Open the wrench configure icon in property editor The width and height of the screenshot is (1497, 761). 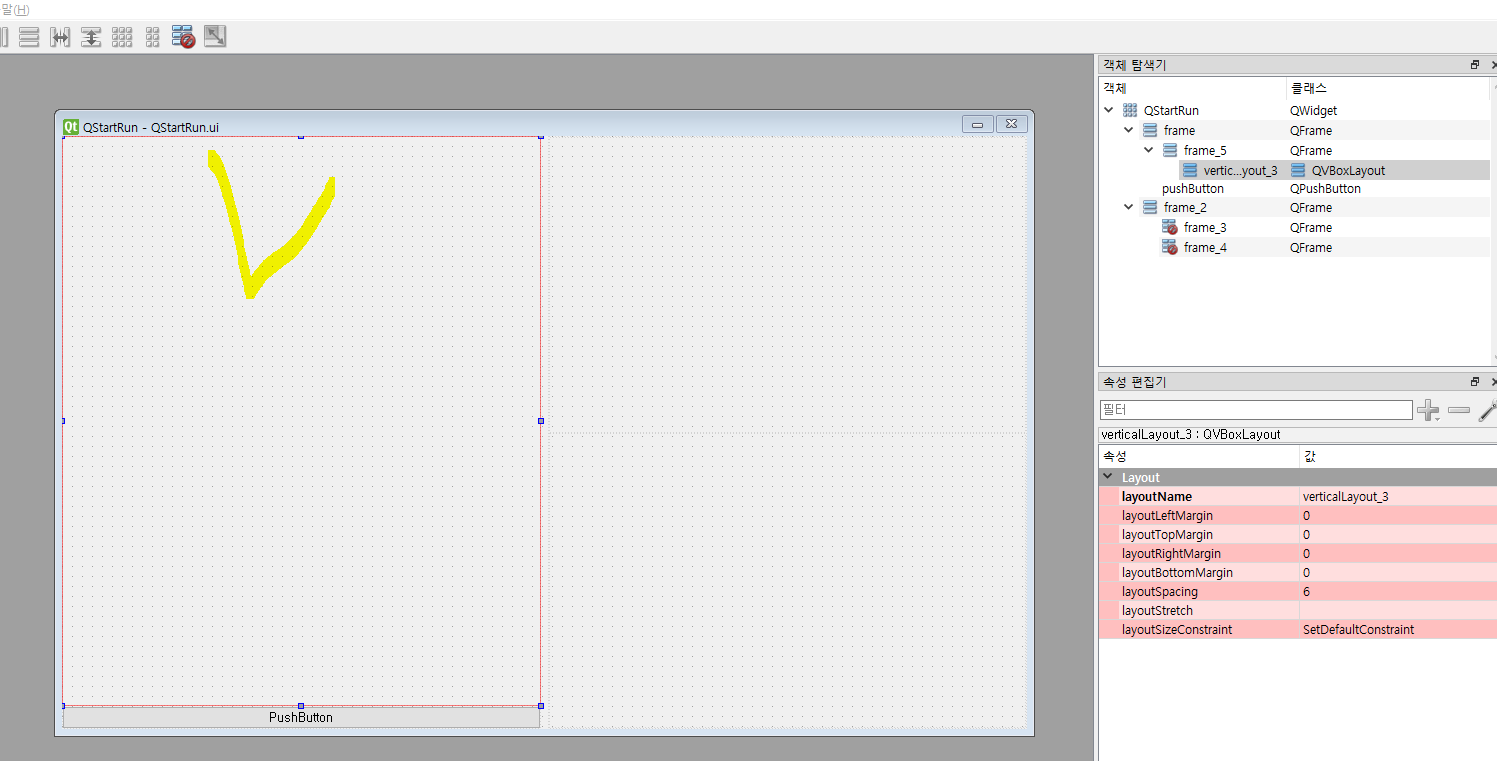(x=1487, y=410)
